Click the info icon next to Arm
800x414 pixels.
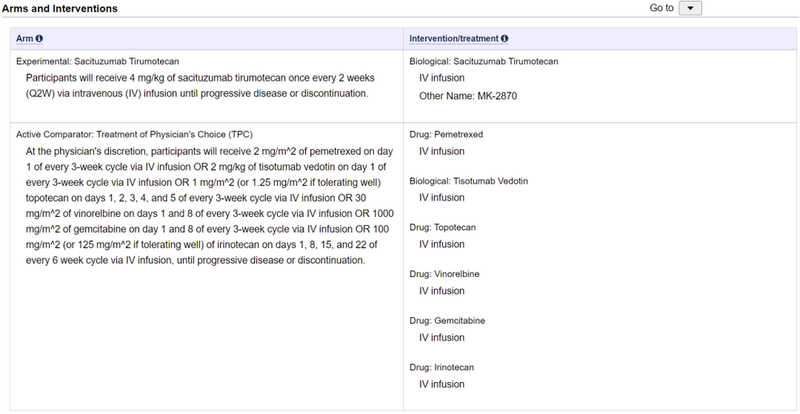coord(40,39)
